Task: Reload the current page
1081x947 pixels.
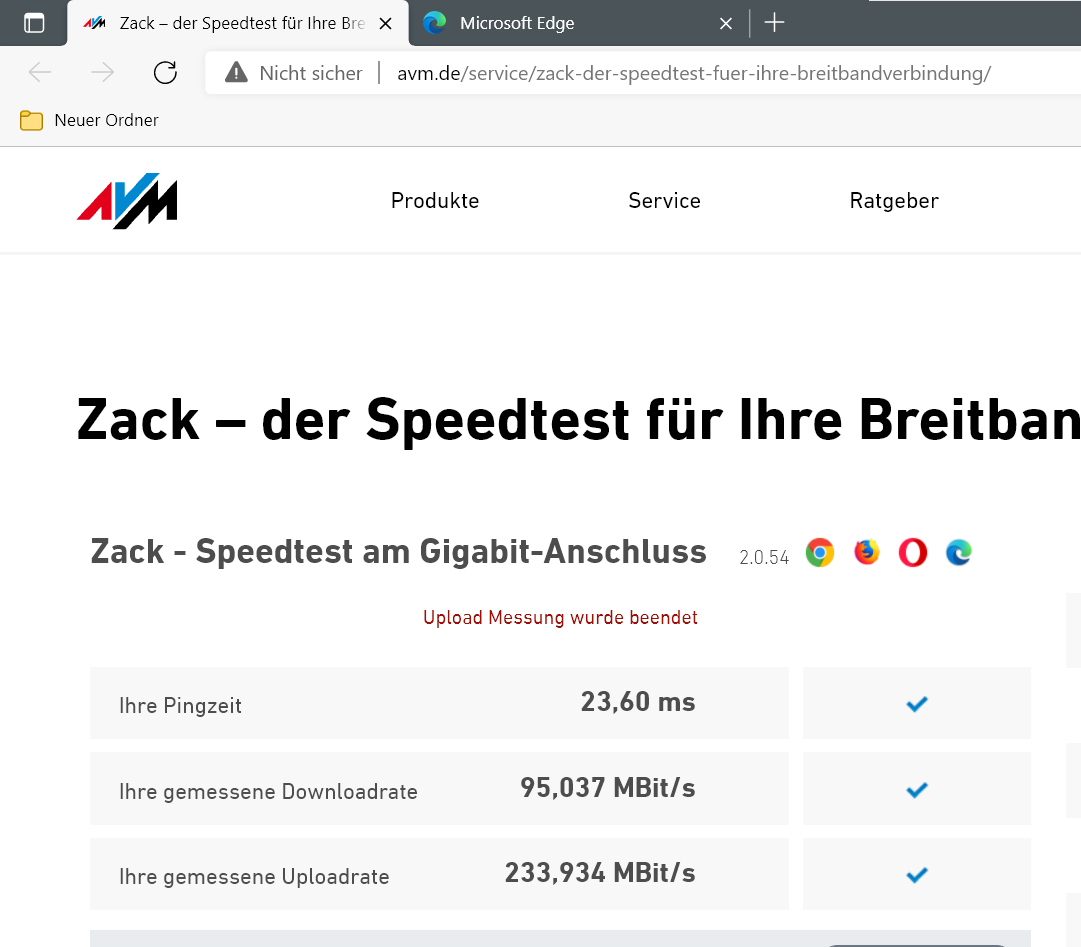Action: [x=165, y=72]
